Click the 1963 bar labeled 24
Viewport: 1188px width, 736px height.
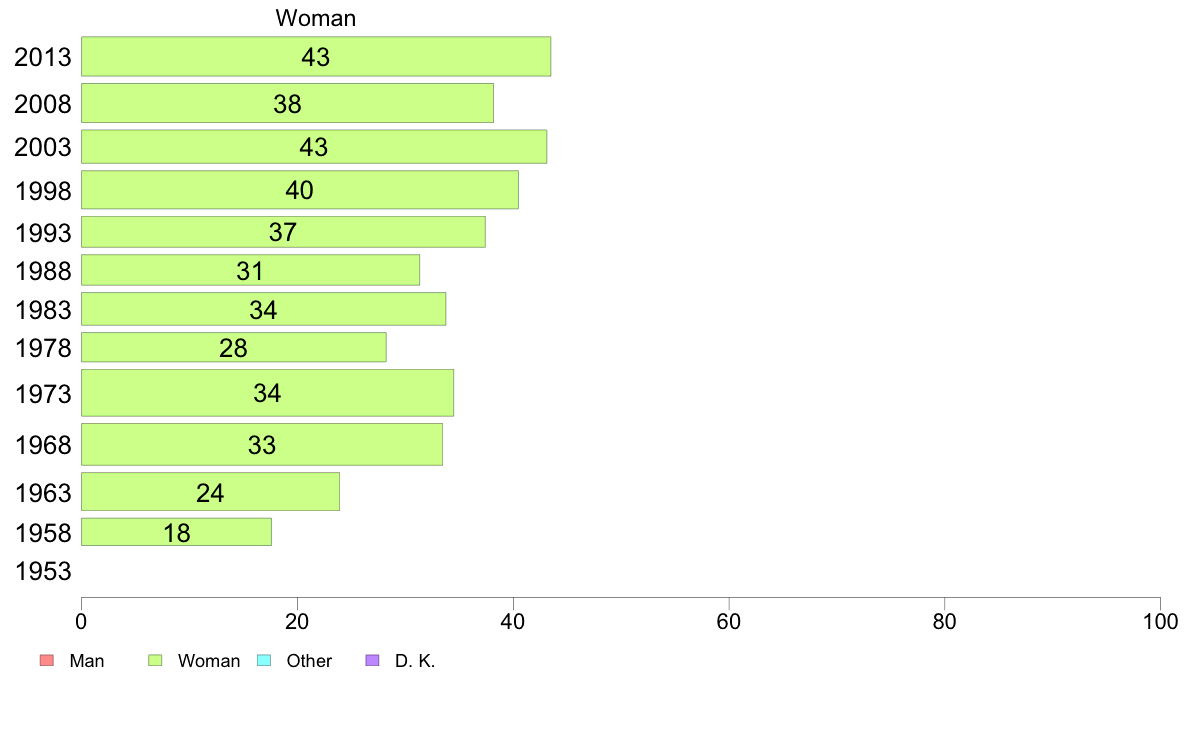pyautogui.click(x=210, y=492)
